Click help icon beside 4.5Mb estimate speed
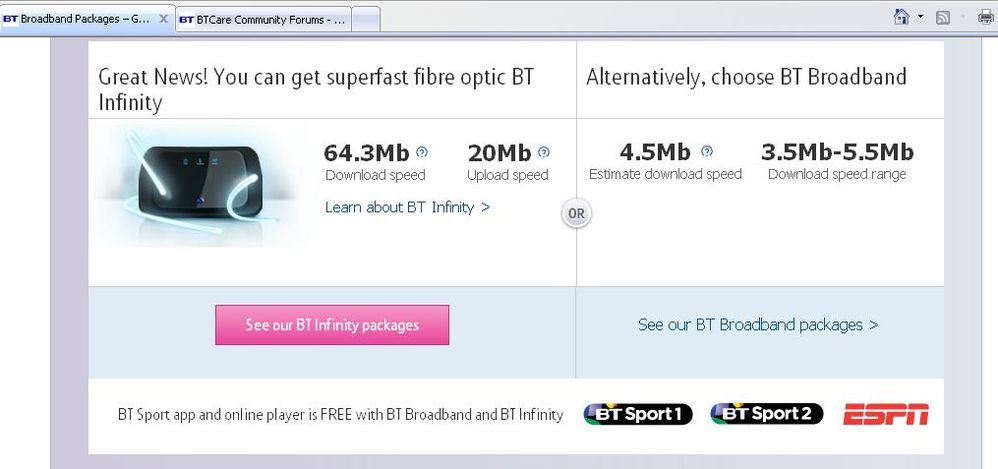Viewport: 998px width, 469px height. coord(707,151)
